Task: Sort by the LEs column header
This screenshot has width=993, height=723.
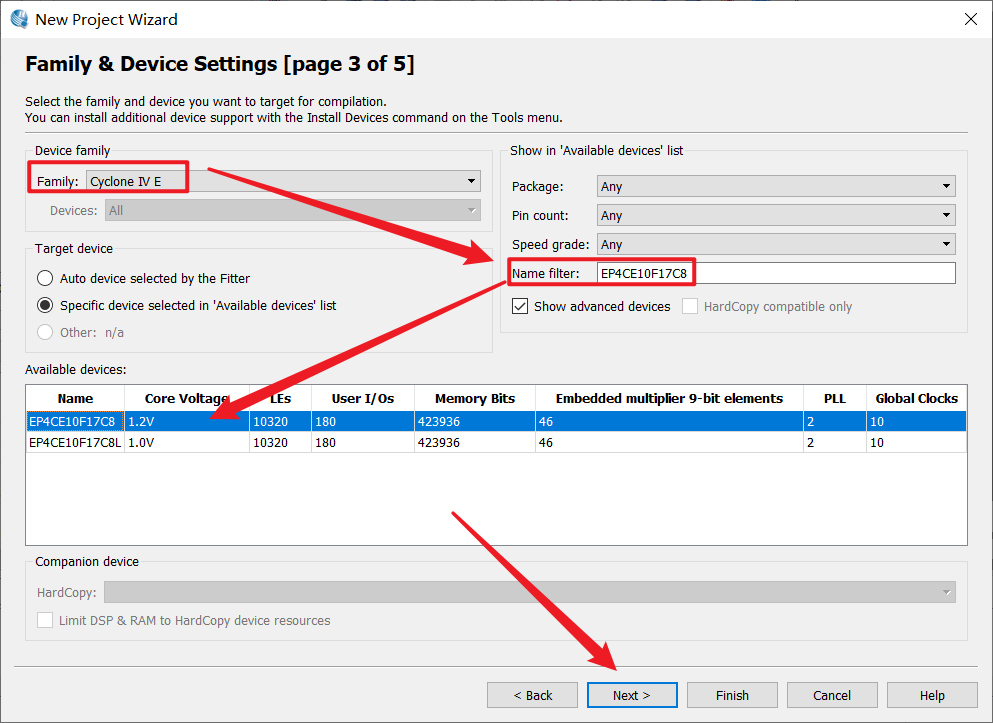Action: click(x=281, y=398)
